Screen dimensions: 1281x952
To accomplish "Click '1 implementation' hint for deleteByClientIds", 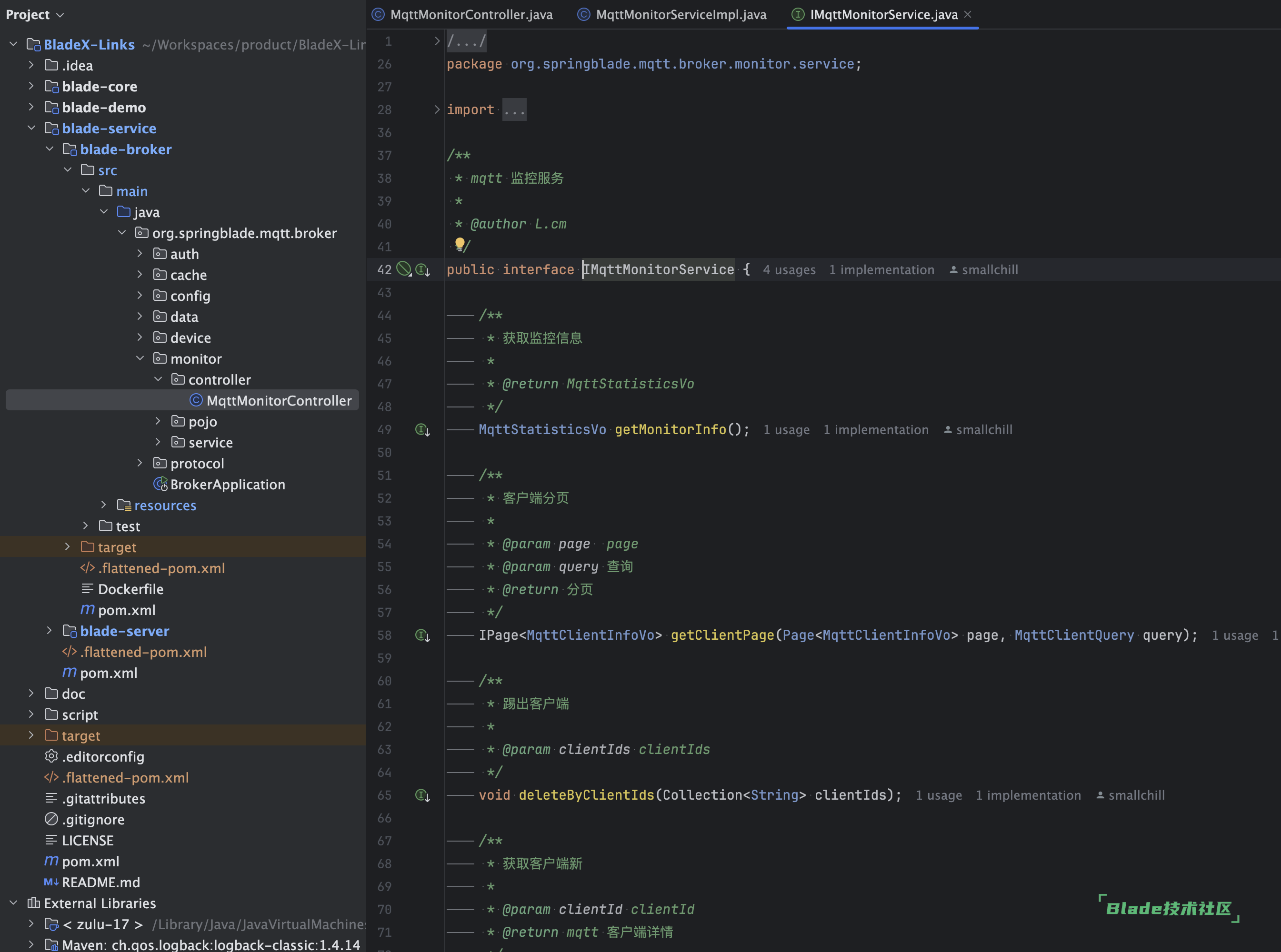I will 1028,796.
